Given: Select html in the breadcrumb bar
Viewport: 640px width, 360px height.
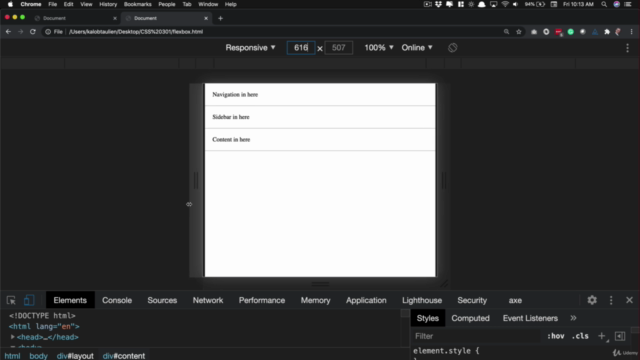Looking at the screenshot, I should [12, 356].
